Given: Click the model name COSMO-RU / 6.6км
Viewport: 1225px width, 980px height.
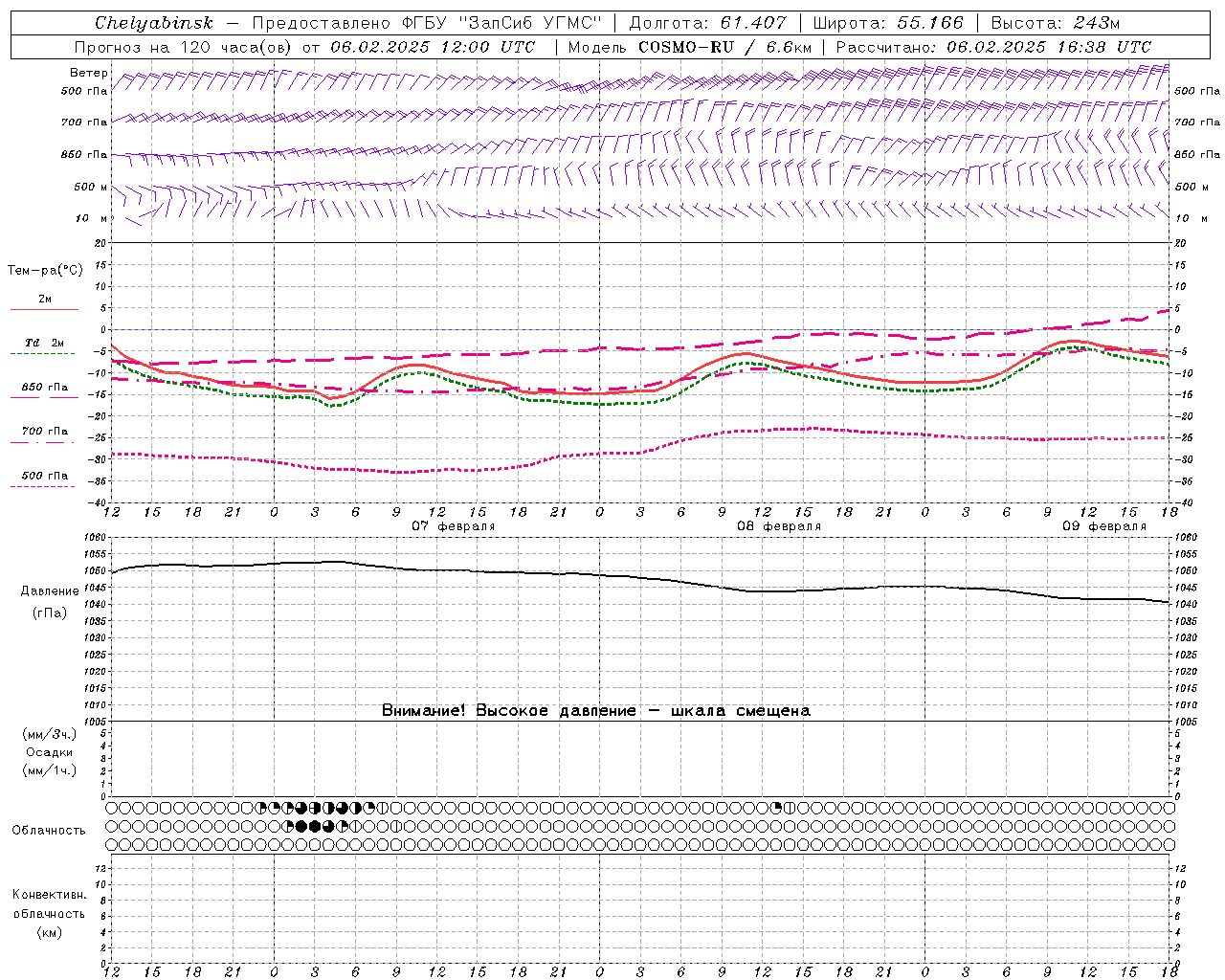Looking at the screenshot, I should coord(724,47).
